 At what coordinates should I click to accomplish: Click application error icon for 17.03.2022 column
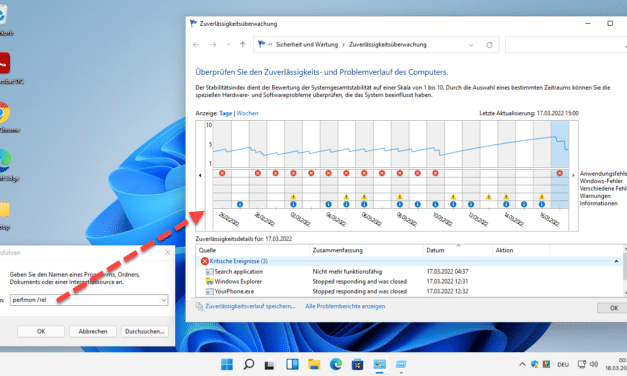[x=559, y=173]
